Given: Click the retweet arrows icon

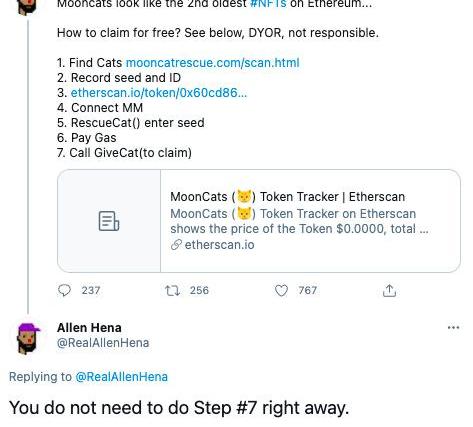Looking at the screenshot, I should 173,291.
